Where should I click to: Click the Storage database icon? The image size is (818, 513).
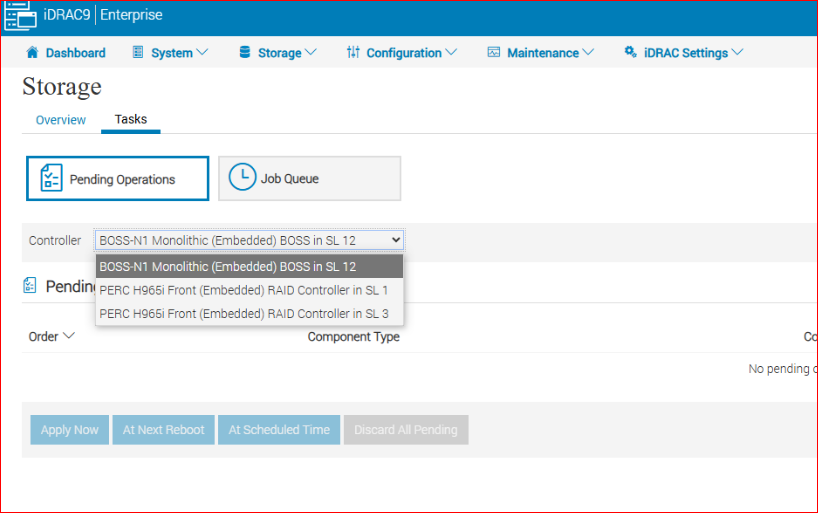(x=244, y=53)
